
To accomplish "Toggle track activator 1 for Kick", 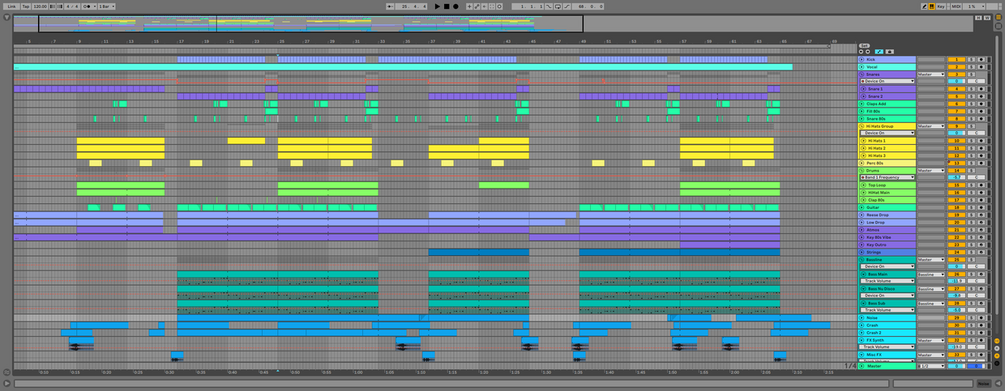I will click(956, 60).
